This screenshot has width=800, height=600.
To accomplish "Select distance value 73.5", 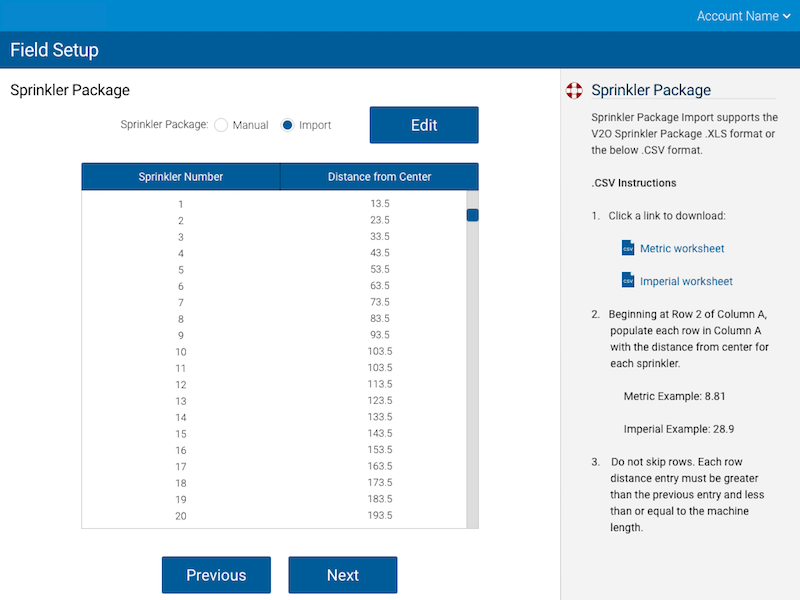I will click(380, 302).
